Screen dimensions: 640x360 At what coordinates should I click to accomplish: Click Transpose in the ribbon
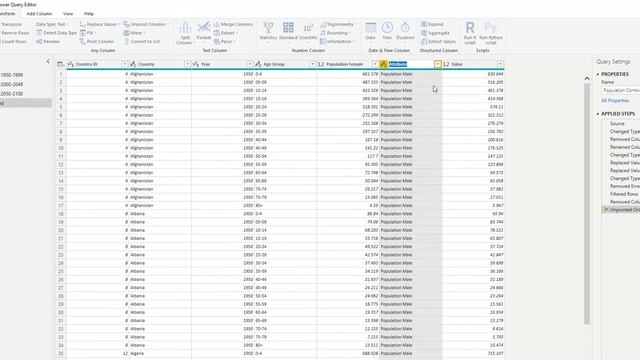pyautogui.click(x=11, y=24)
